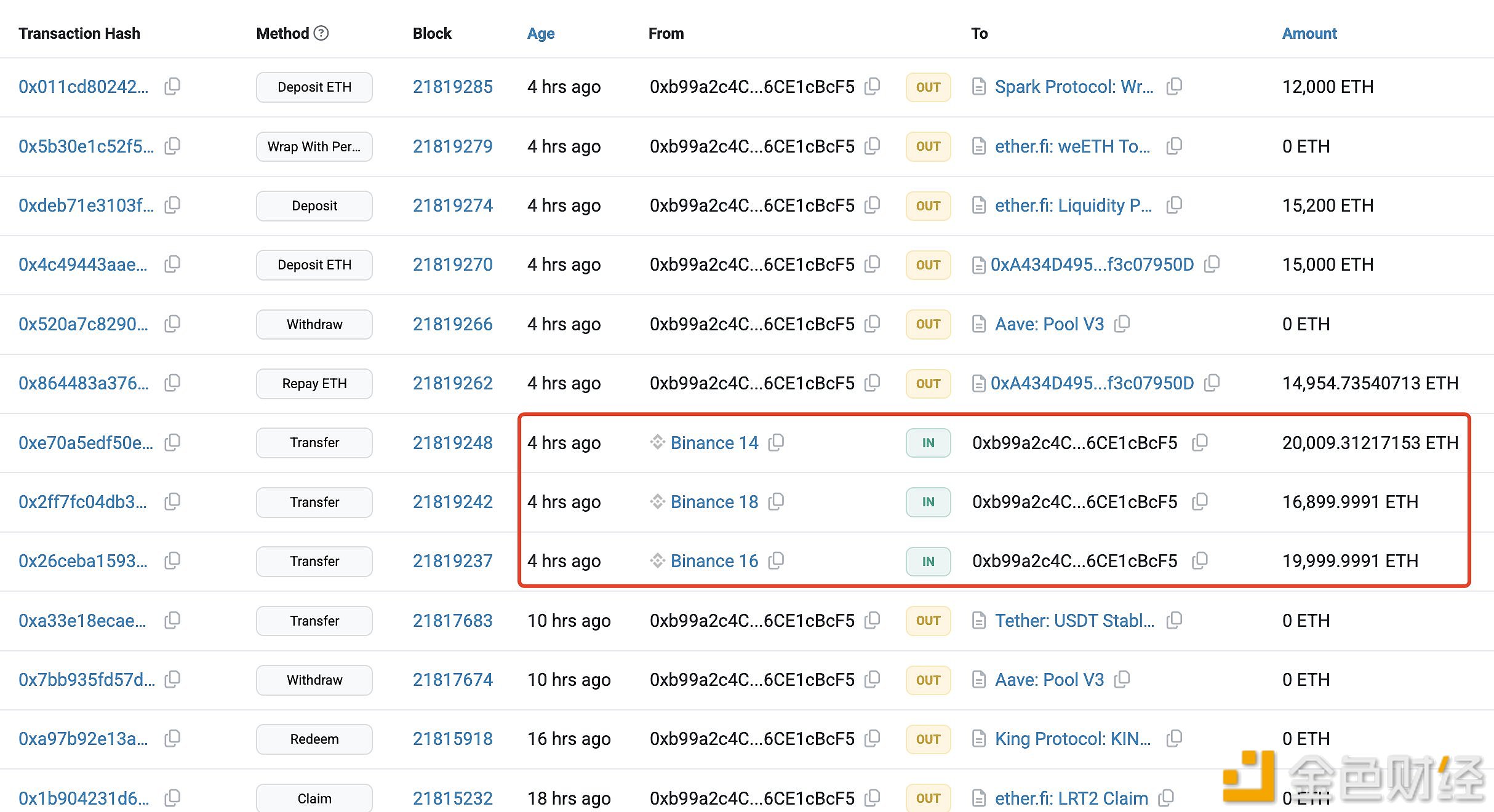Open ether.fi Liquidity Pool contract

click(1074, 205)
